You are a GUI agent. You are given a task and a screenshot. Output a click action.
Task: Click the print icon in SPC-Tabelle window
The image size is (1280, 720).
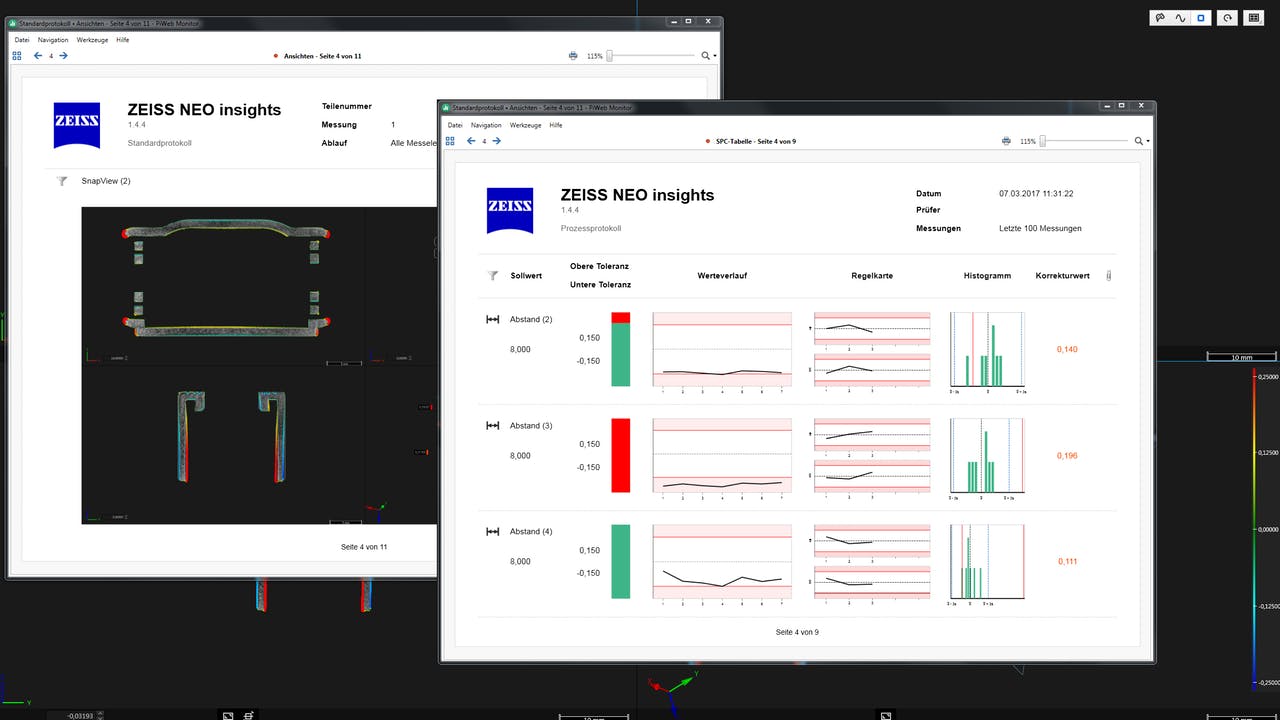point(1006,141)
